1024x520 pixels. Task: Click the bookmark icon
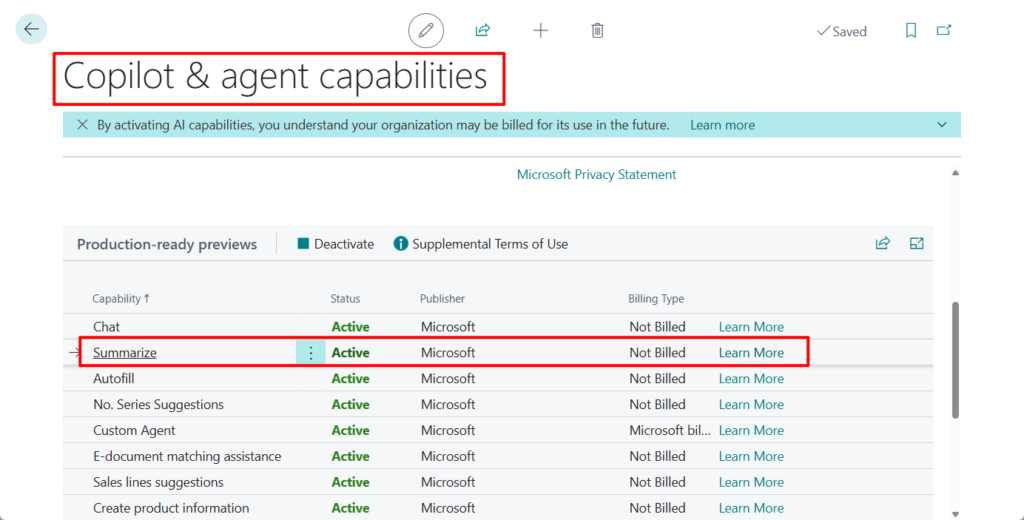tap(911, 31)
